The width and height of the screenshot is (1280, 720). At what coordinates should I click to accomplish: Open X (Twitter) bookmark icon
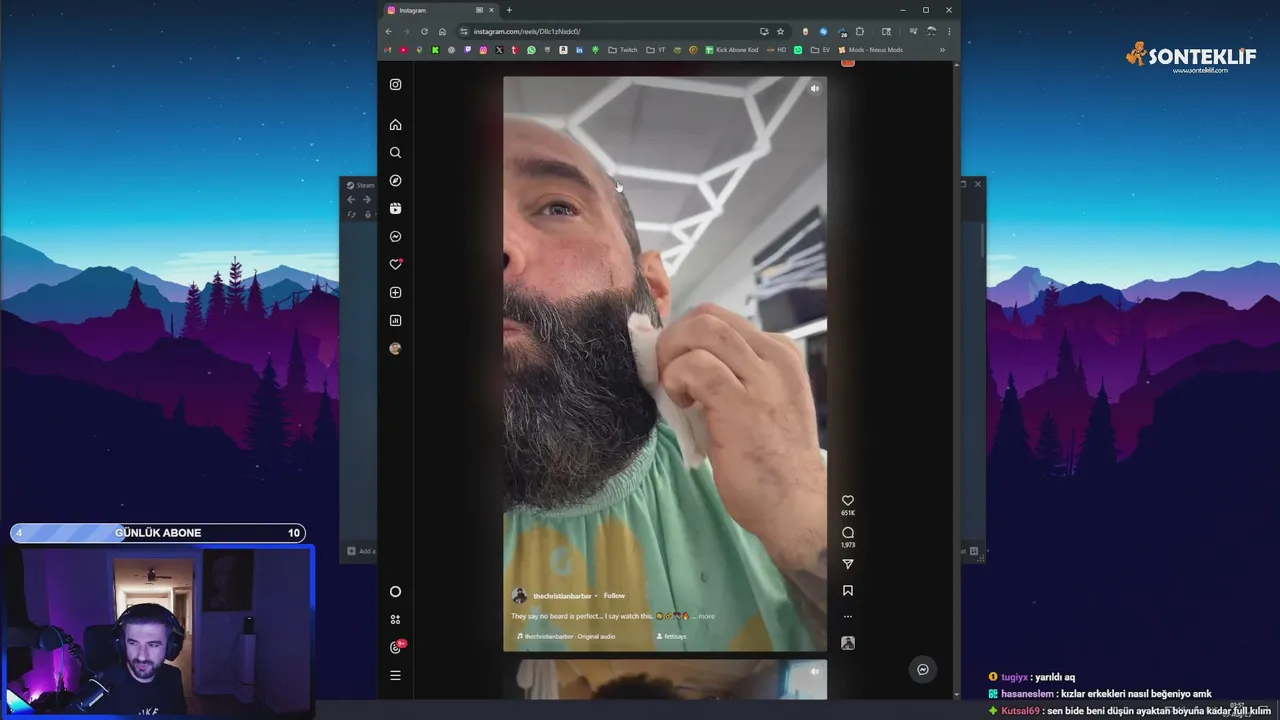click(499, 50)
